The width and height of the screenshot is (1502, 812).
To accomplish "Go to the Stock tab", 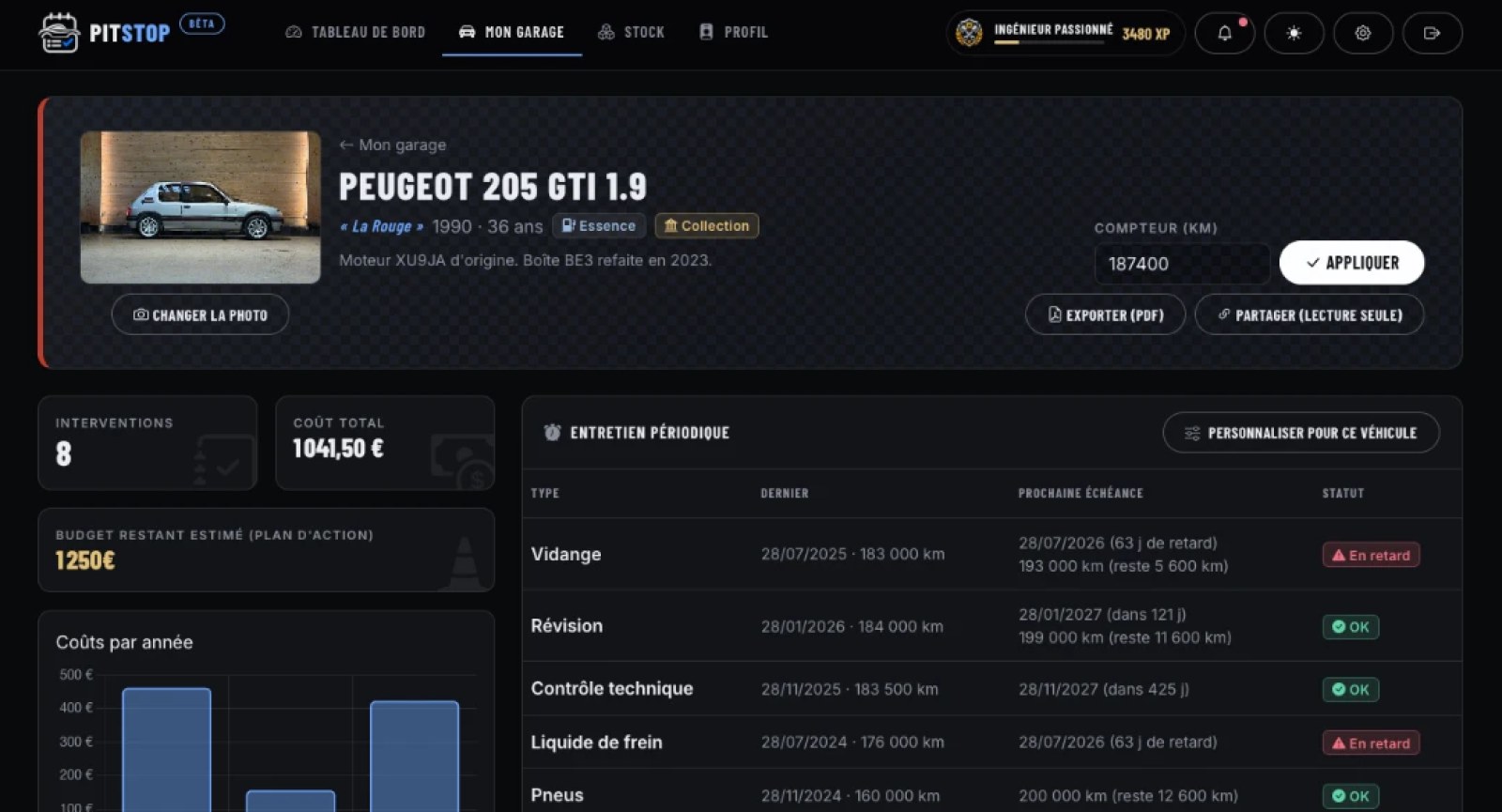I will click(x=631, y=33).
